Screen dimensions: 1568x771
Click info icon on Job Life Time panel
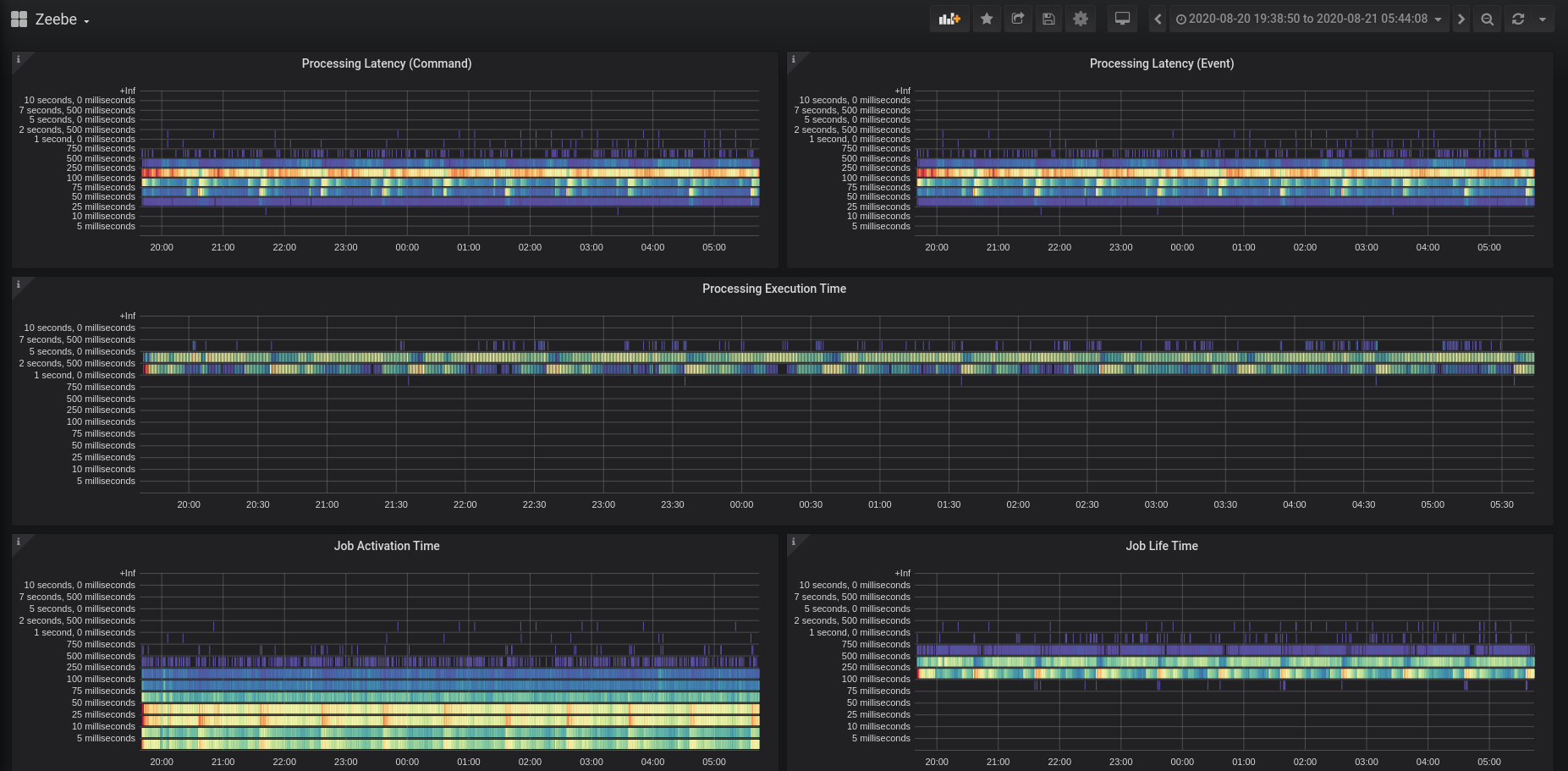794,542
